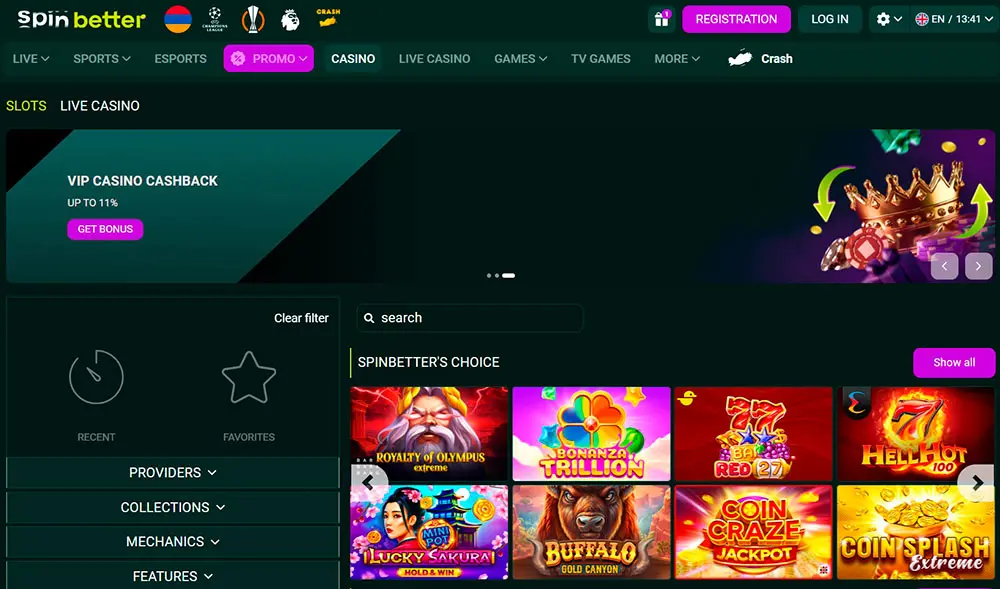This screenshot has height=589, width=1000.
Task: Show all Spinbetter's Choice games
Action: coord(953,362)
